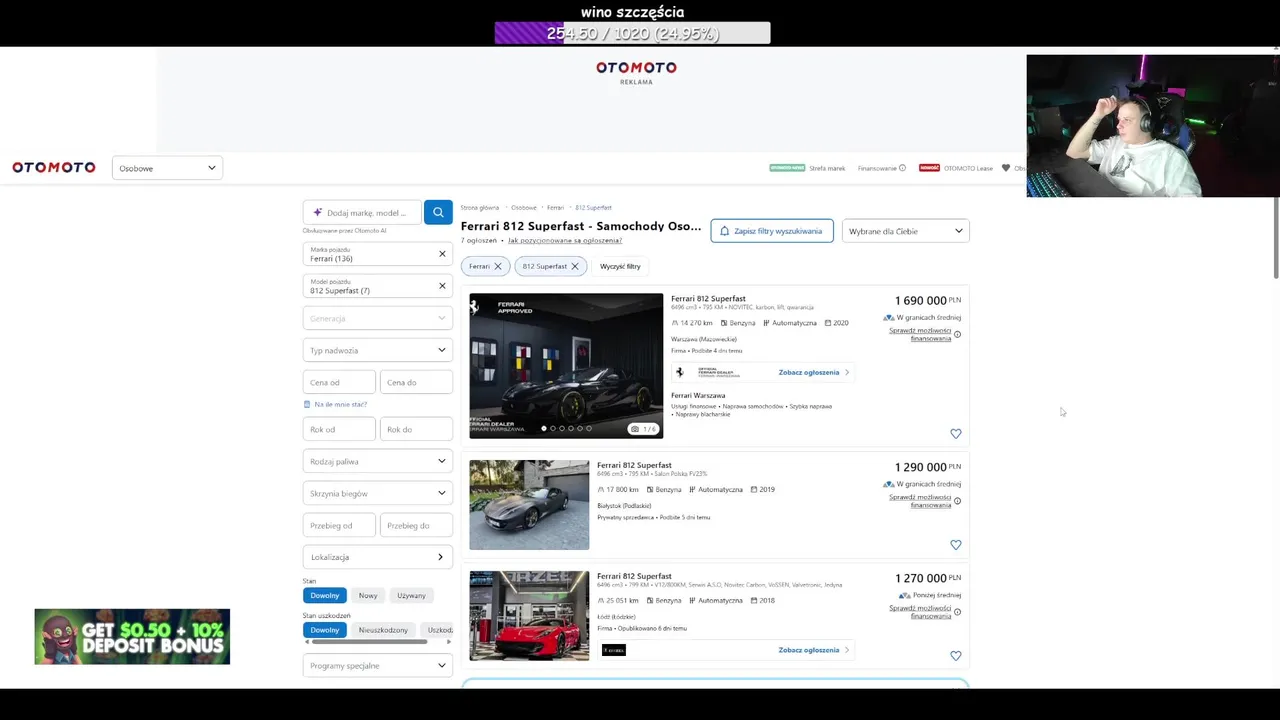
Task: Open Strefa marek in the header
Action: 827,168
